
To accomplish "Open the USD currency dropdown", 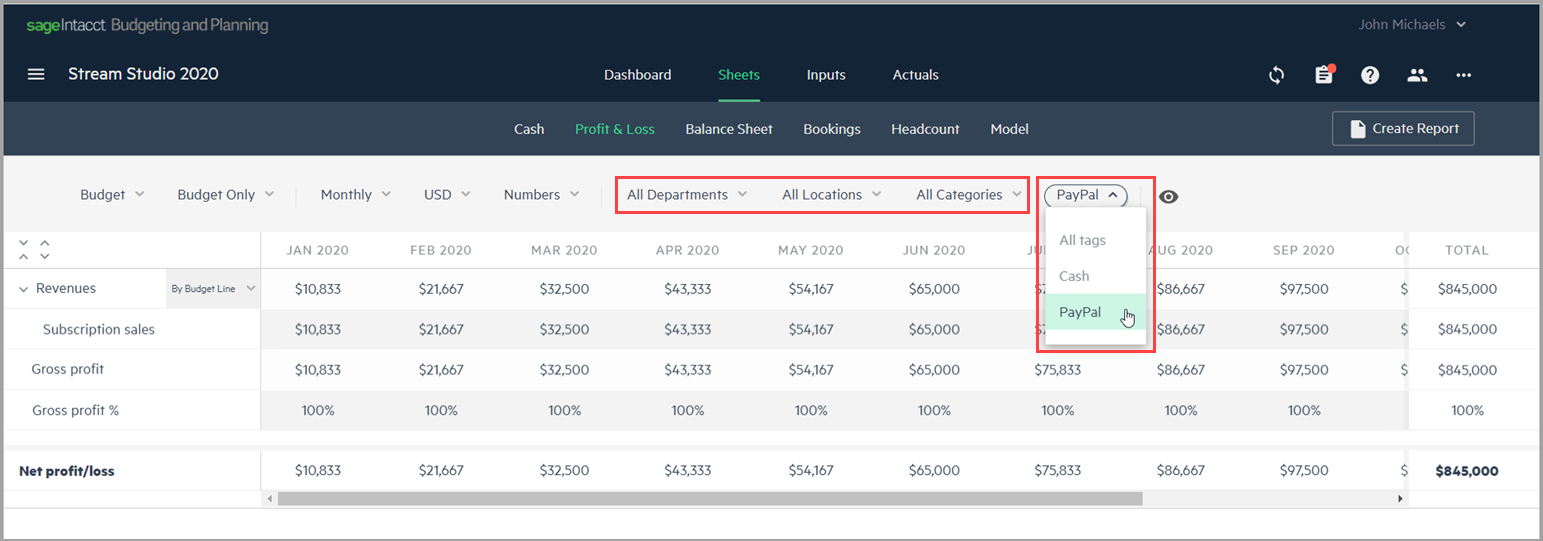I will point(447,195).
